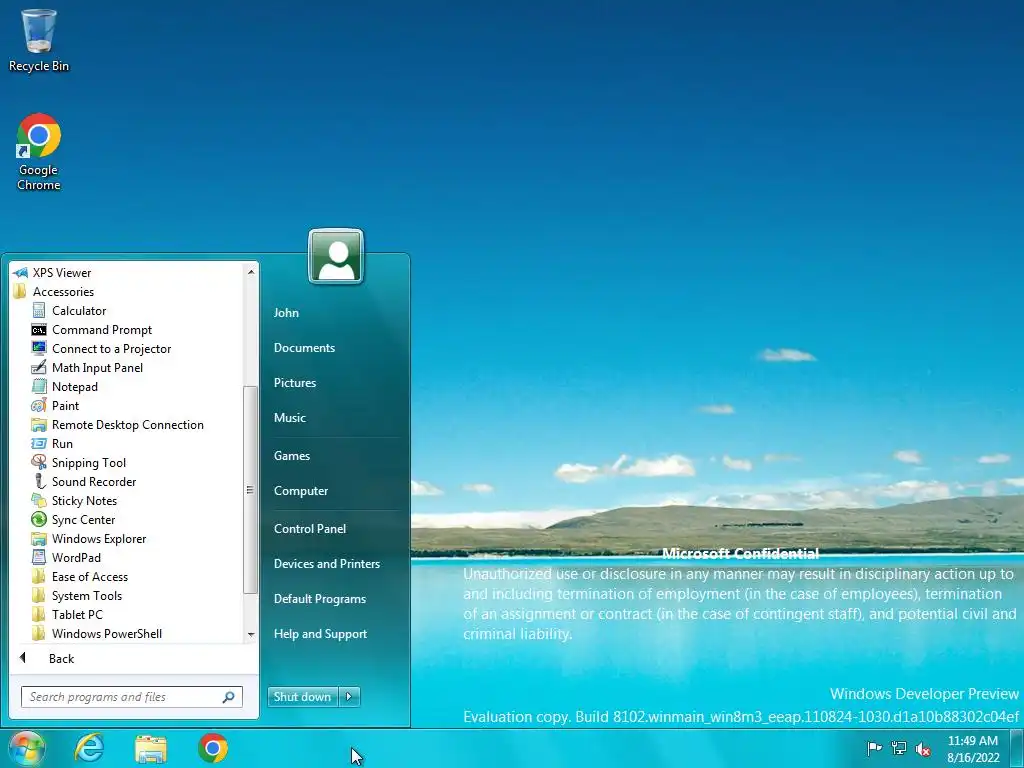Click the search magnifier icon
This screenshot has height=768, width=1024.
(229, 697)
